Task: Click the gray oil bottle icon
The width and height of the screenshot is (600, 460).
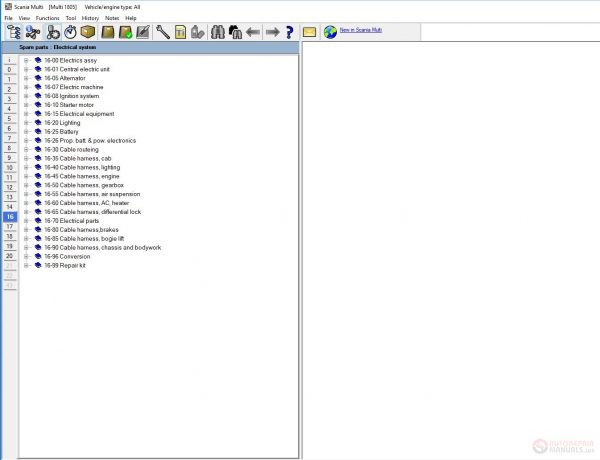Action: coord(197,32)
